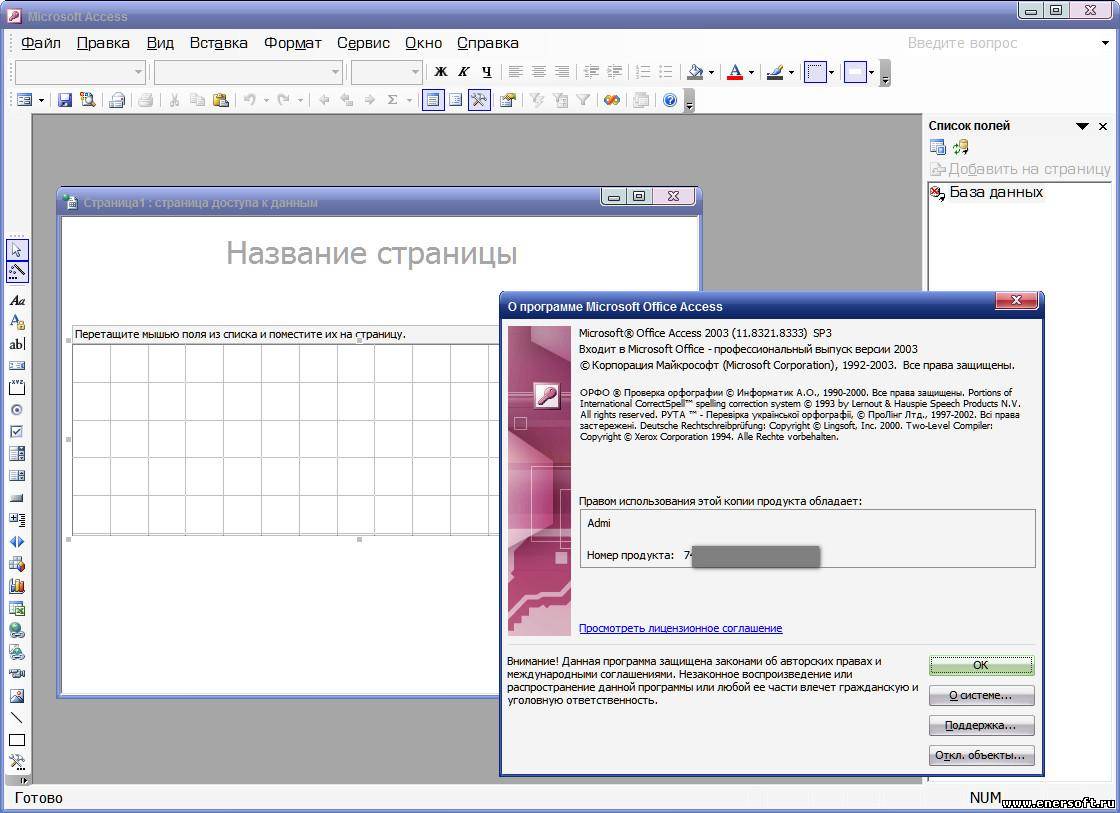Image resolution: width=1120 pixels, height=813 pixels.
Task: Open the font size combo box
Action: coord(386,72)
